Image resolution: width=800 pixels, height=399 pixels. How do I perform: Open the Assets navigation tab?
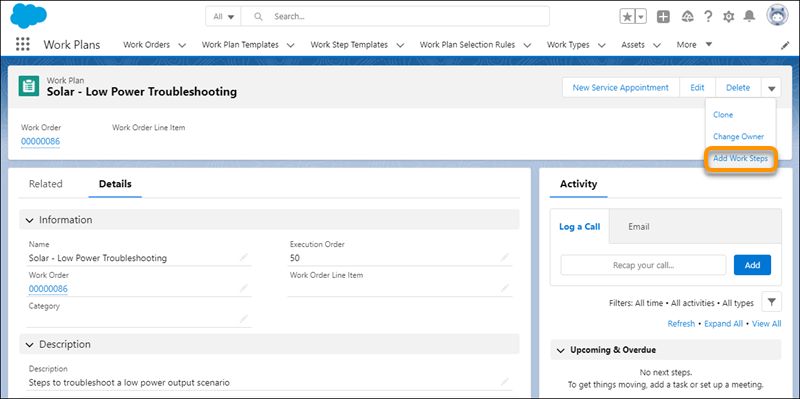[x=633, y=45]
